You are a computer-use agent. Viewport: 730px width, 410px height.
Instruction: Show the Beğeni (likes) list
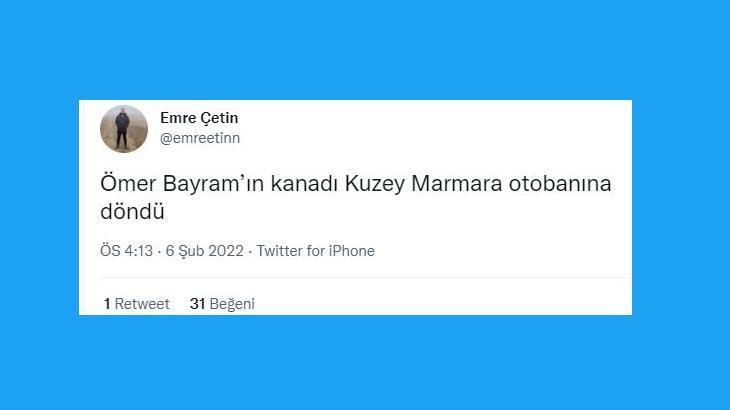232,304
